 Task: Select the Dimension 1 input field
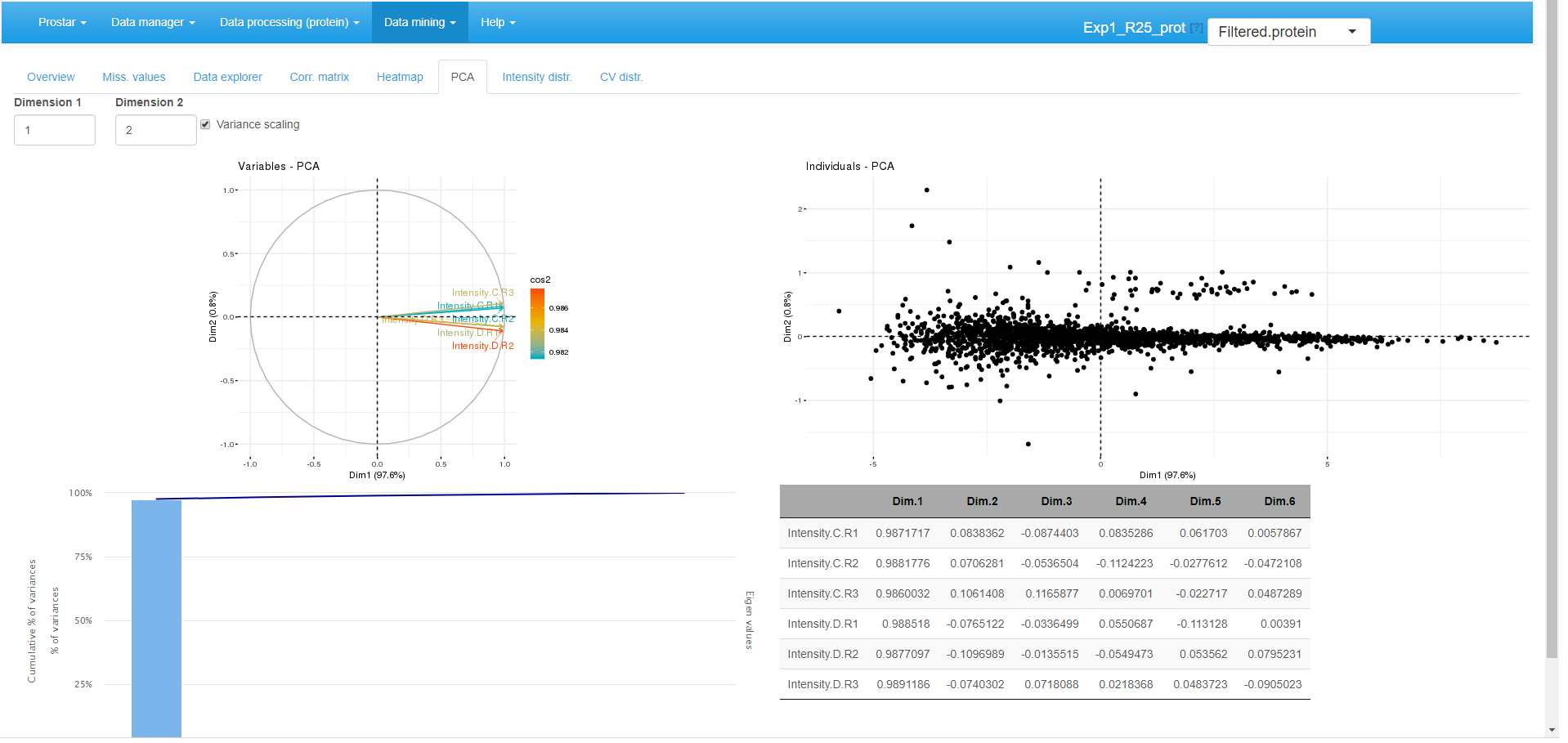click(x=54, y=129)
